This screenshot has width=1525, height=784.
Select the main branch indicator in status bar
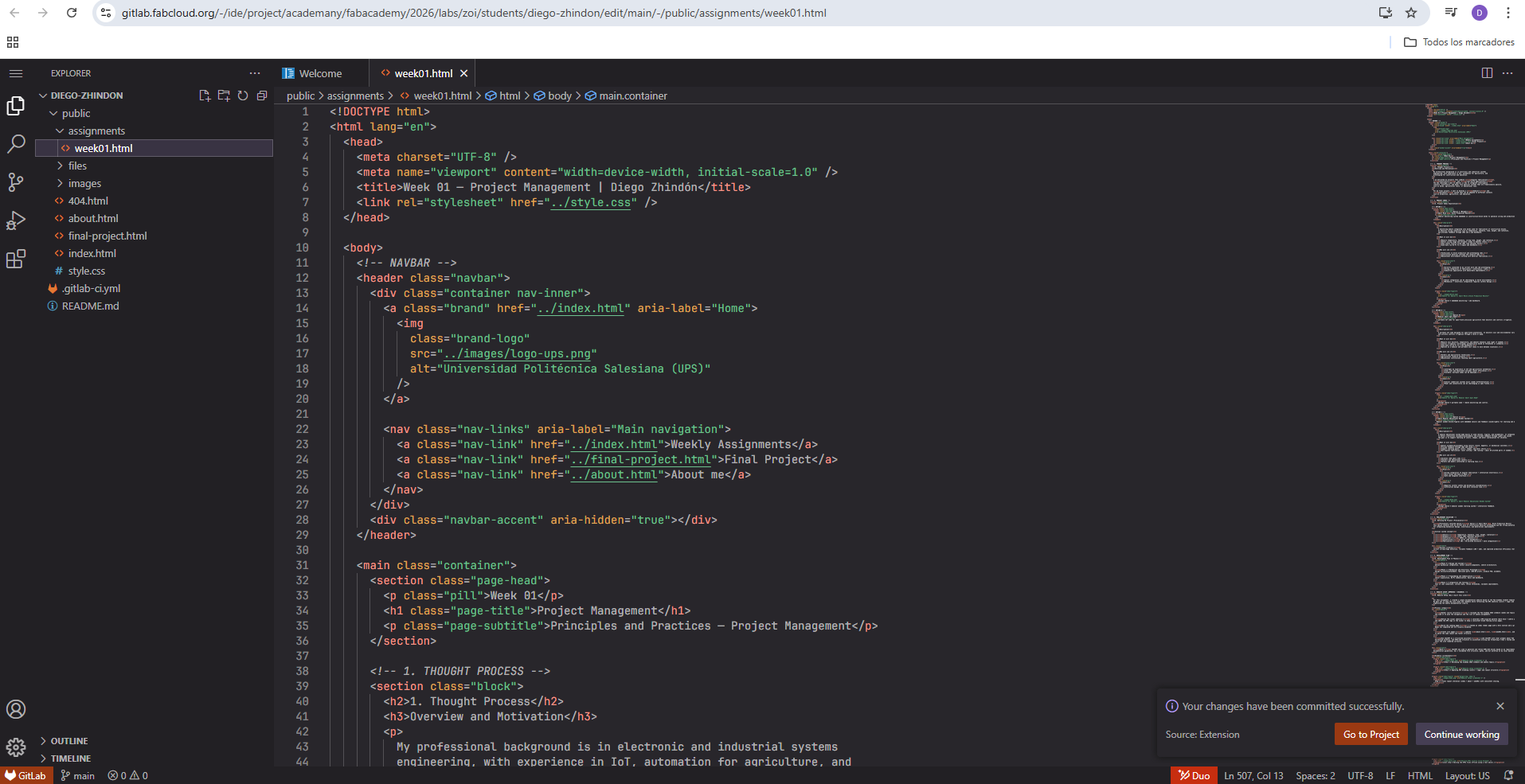(x=77, y=774)
